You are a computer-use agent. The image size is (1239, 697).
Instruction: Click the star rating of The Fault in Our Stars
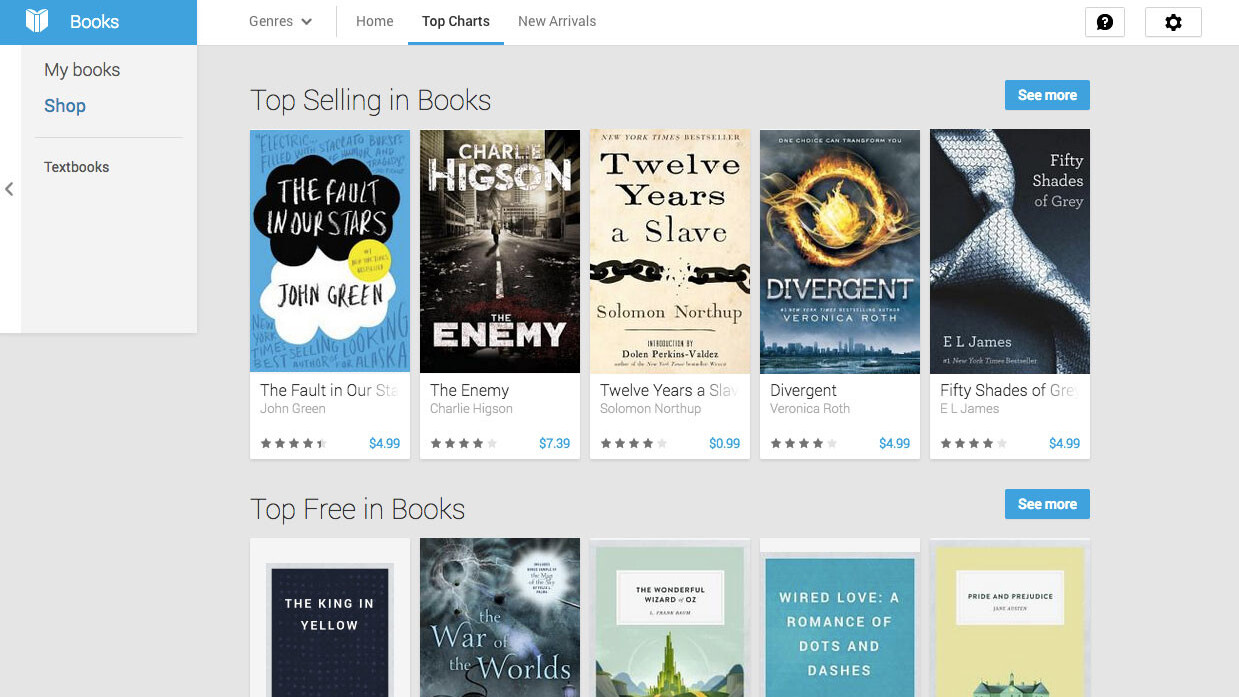293,443
